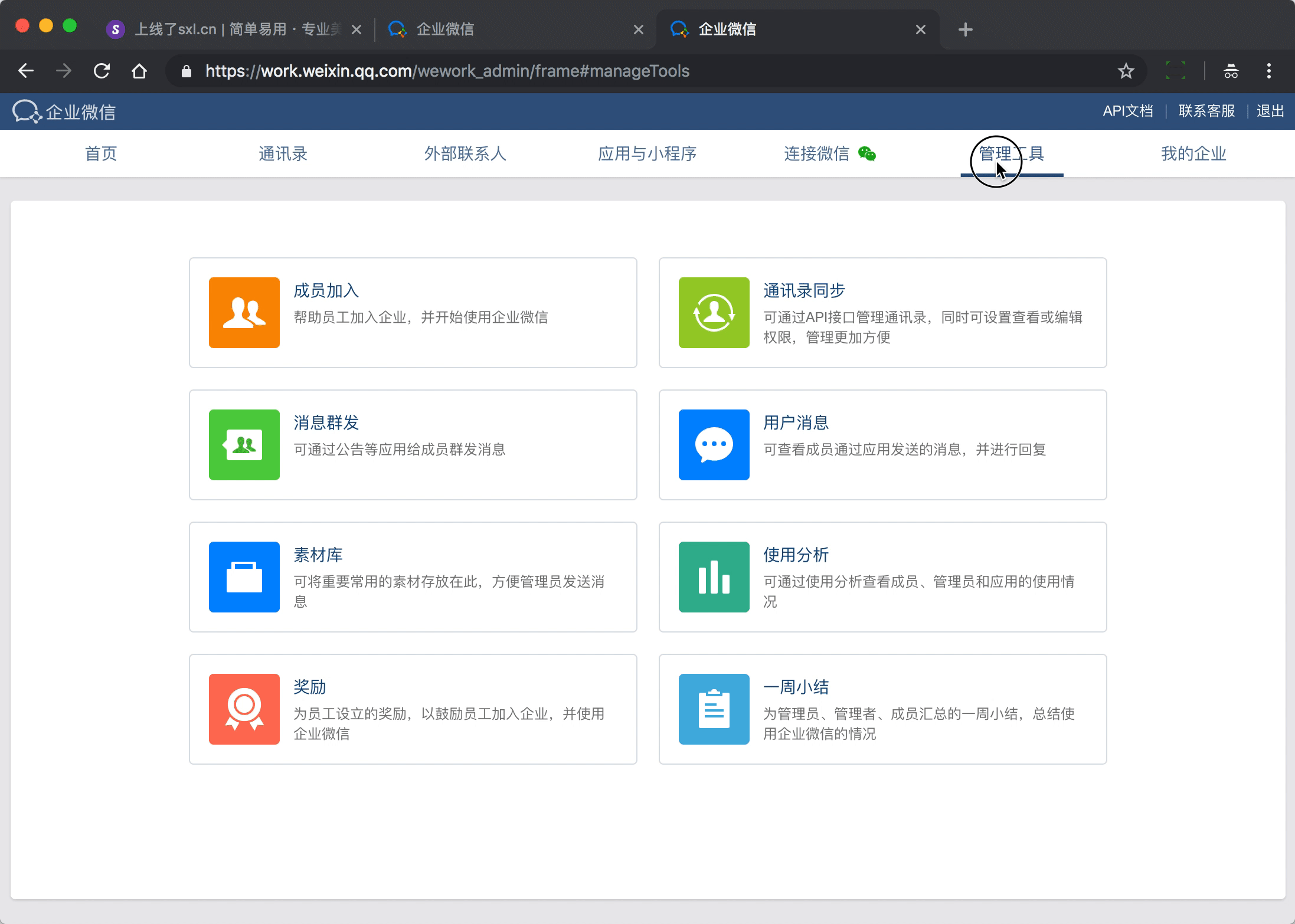Click the green dashed-square extension icon
This screenshot has width=1295, height=924.
(x=1176, y=71)
